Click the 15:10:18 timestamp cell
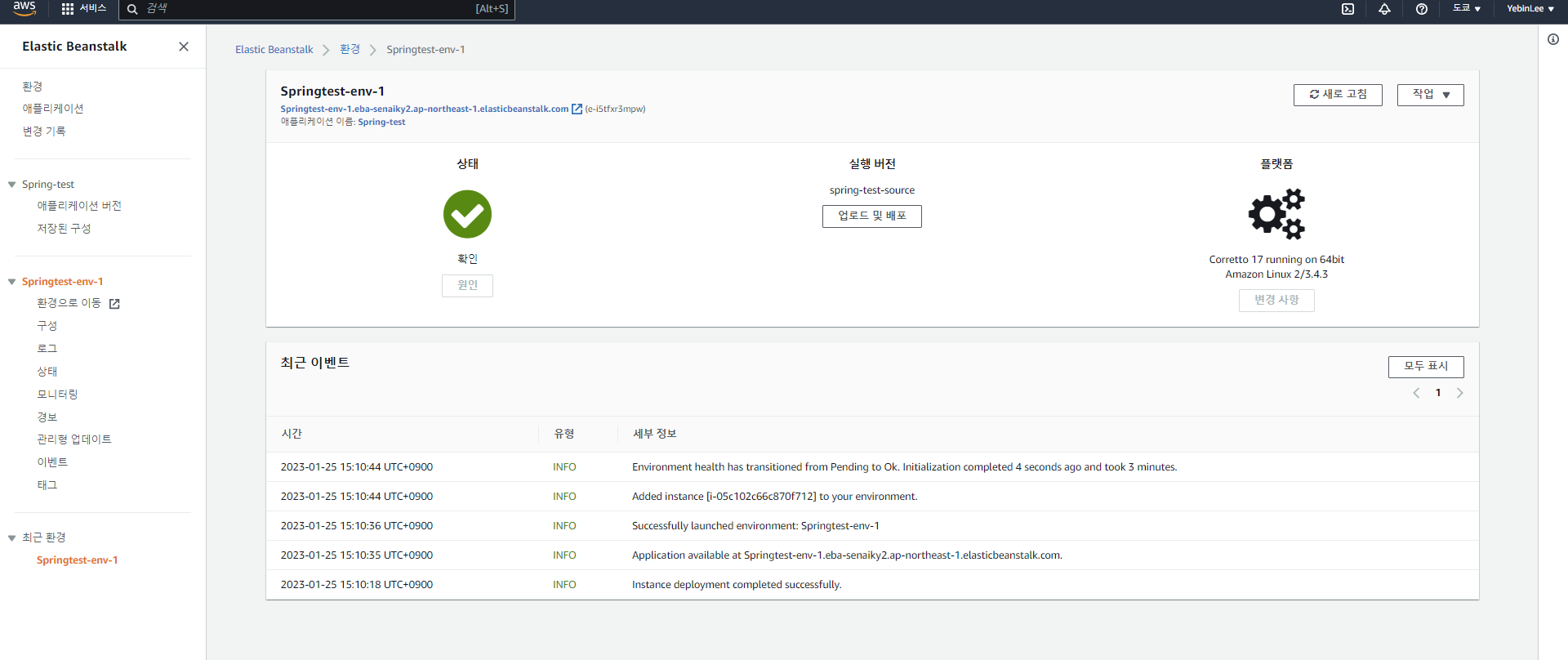 coord(357,585)
